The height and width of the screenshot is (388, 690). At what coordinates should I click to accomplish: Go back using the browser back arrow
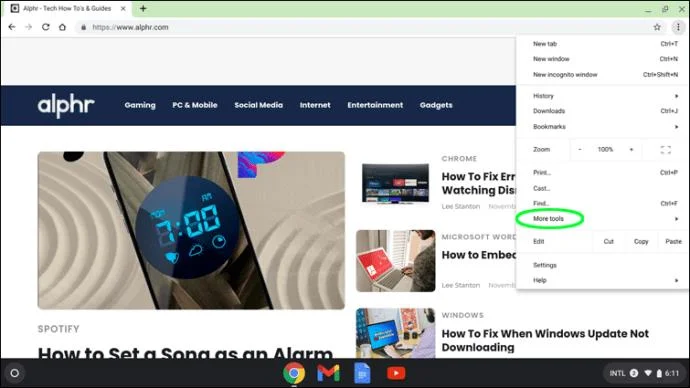[12, 27]
